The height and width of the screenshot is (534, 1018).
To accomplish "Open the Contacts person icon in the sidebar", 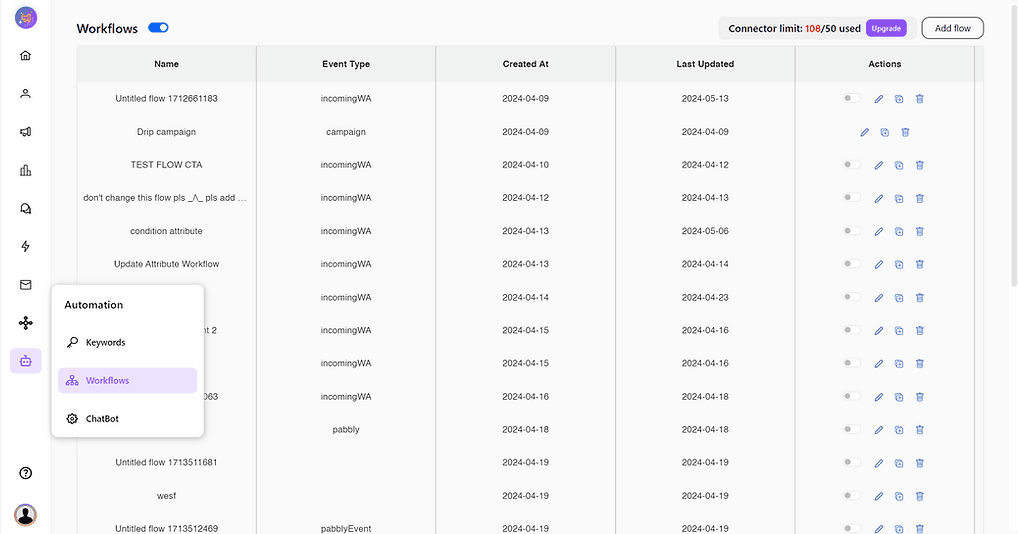I will [x=25, y=93].
